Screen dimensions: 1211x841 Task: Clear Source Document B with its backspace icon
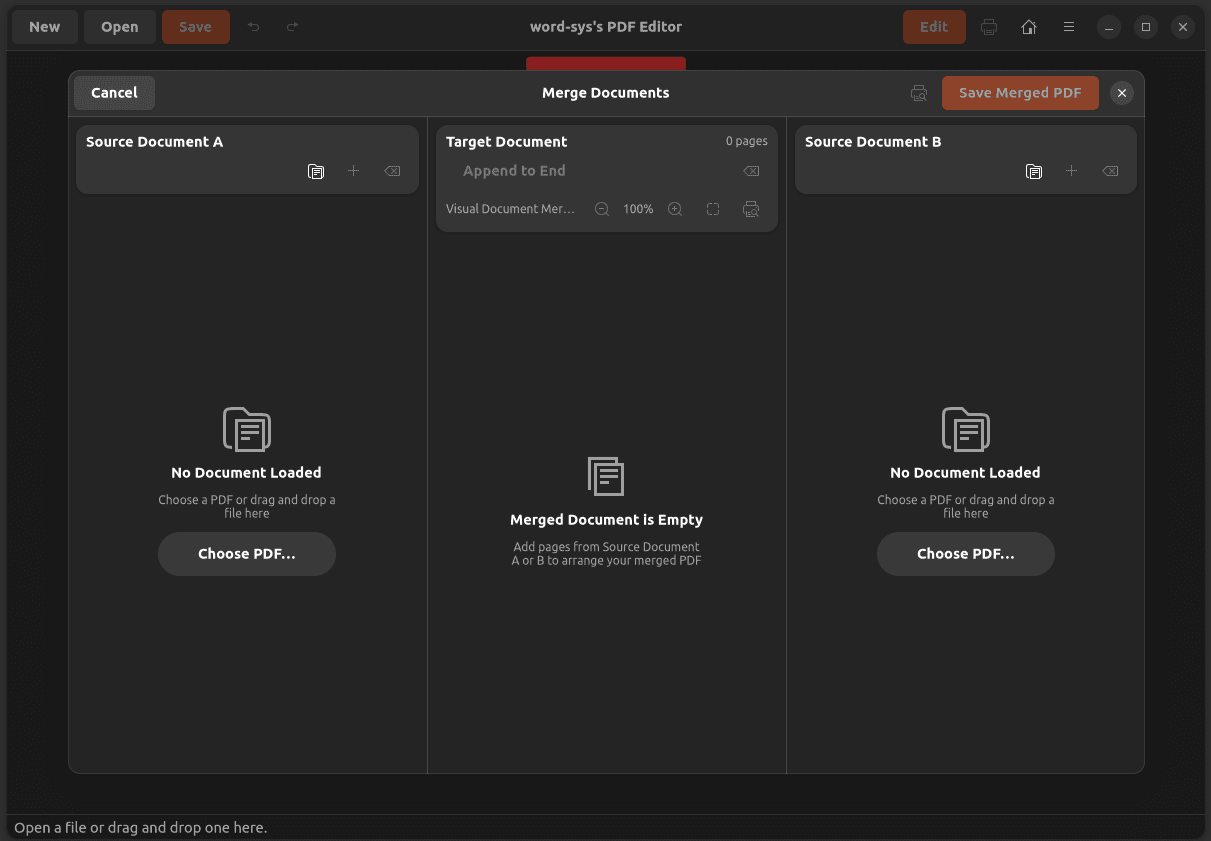(1110, 171)
